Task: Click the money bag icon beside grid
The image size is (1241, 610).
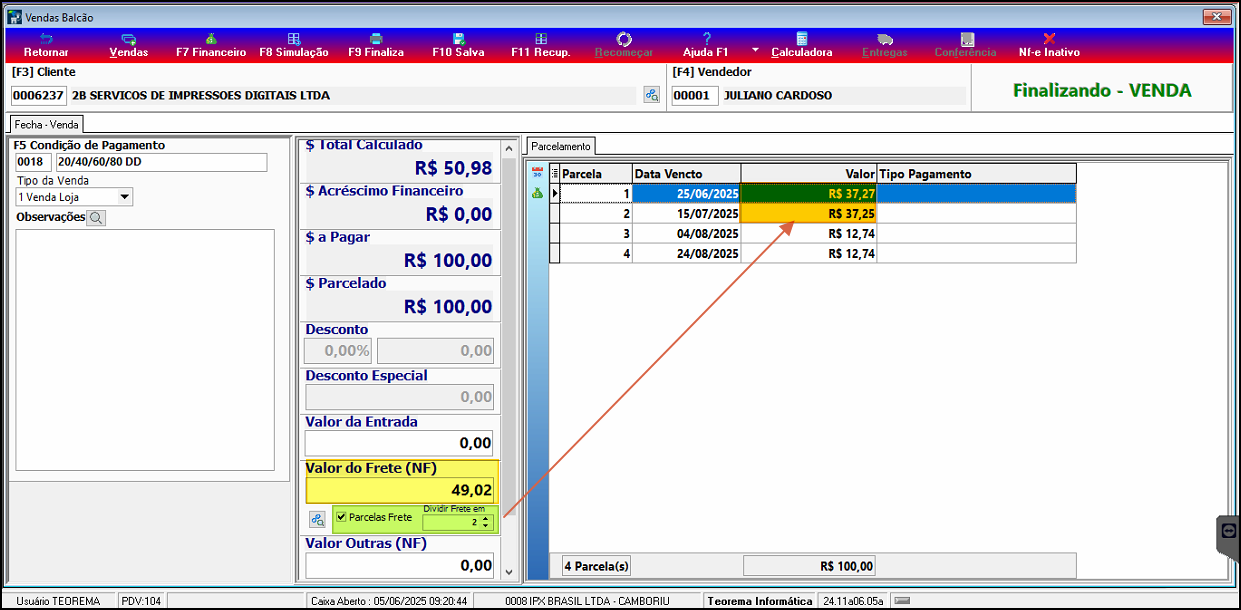Action: coord(537,192)
